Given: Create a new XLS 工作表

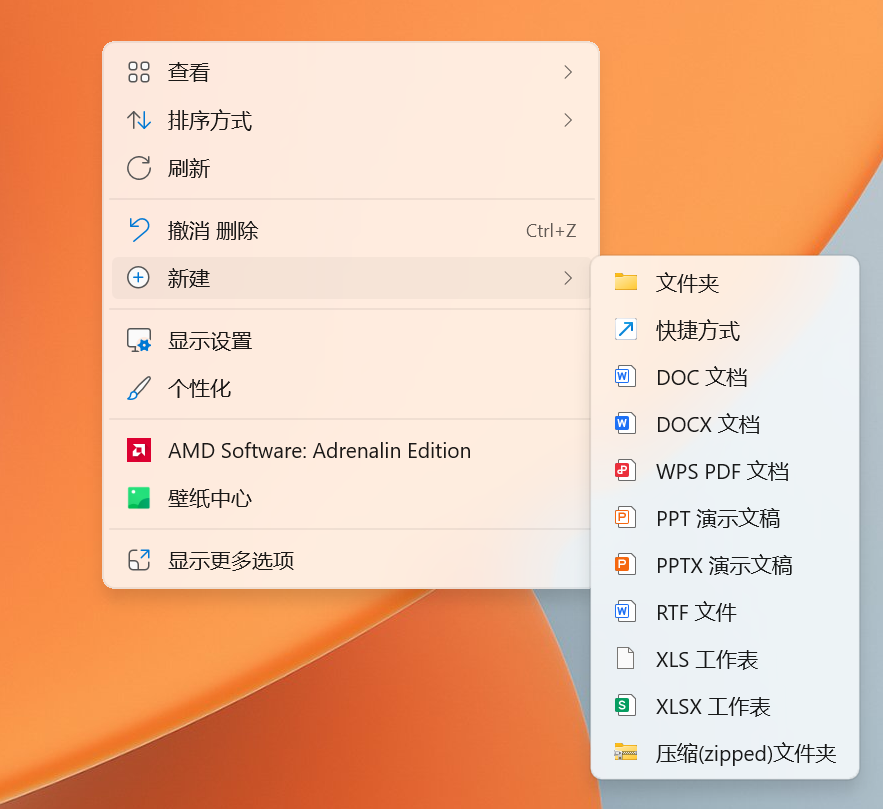Looking at the screenshot, I should (x=707, y=659).
